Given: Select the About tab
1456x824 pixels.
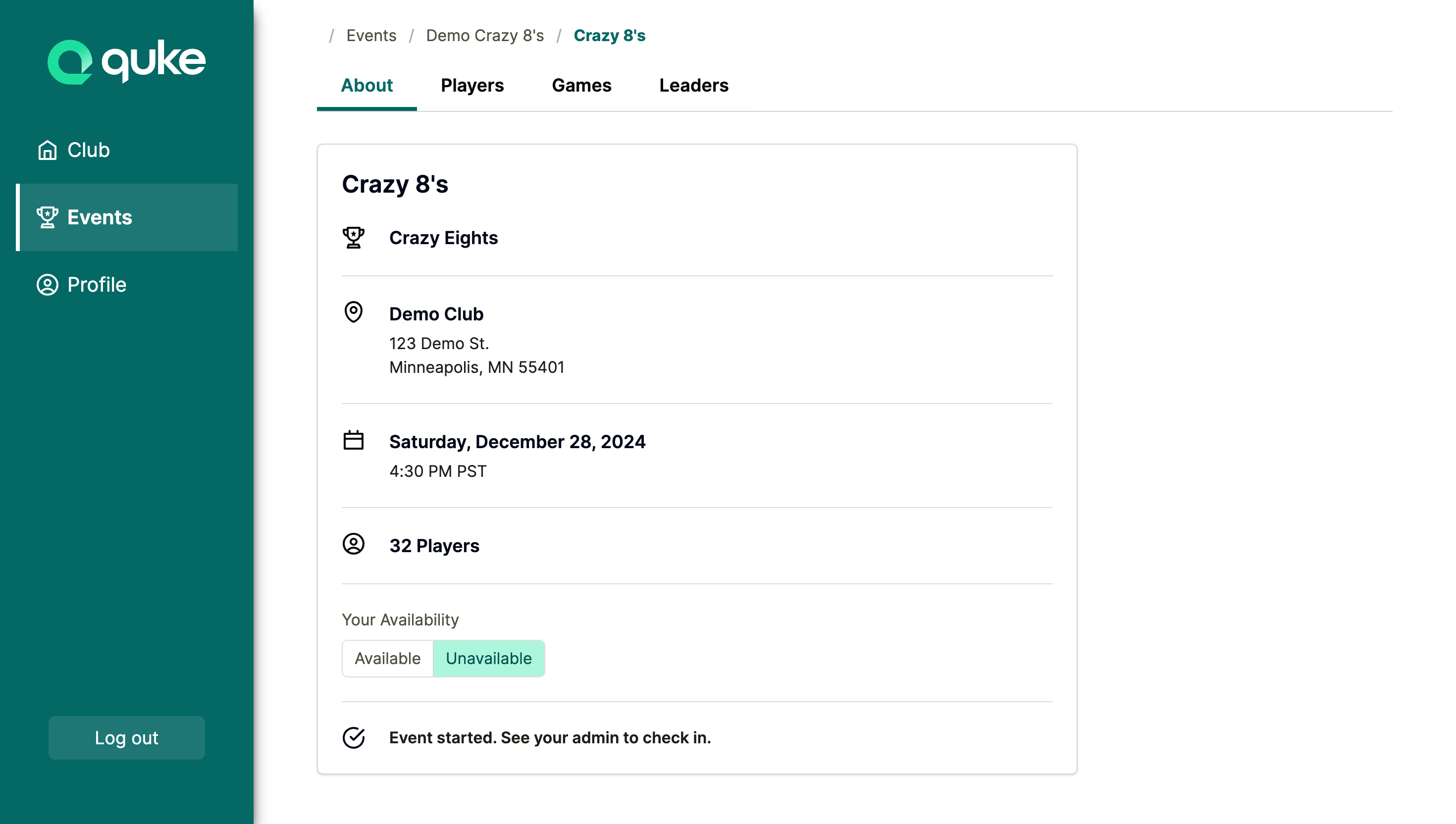Looking at the screenshot, I should click(x=366, y=86).
